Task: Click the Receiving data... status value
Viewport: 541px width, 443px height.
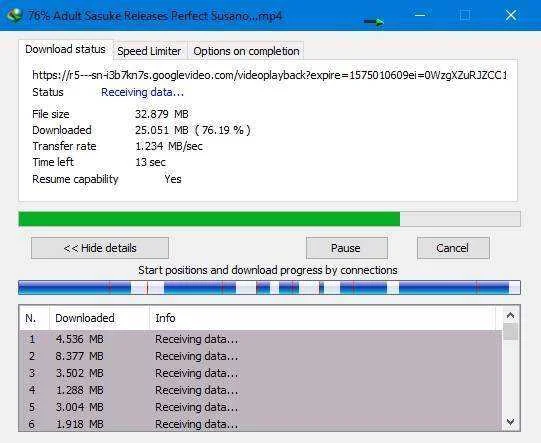Action: tap(142, 92)
